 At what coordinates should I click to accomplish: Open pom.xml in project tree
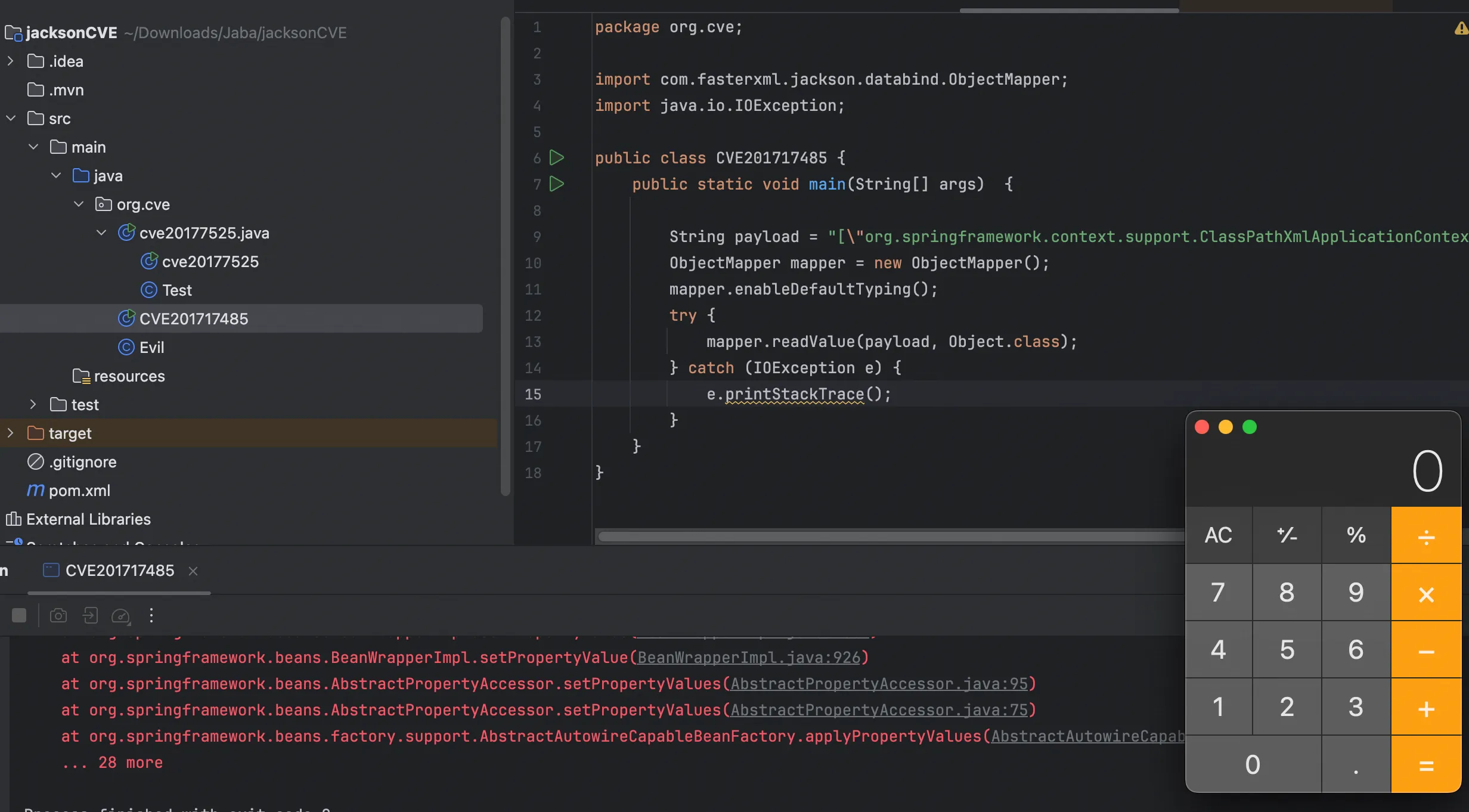pyautogui.click(x=79, y=490)
